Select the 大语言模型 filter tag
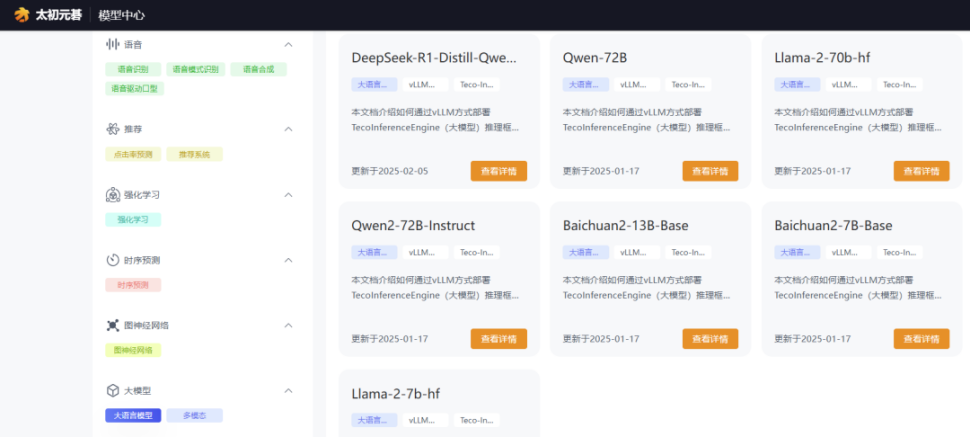This screenshot has height=437, width=970. pos(132,415)
